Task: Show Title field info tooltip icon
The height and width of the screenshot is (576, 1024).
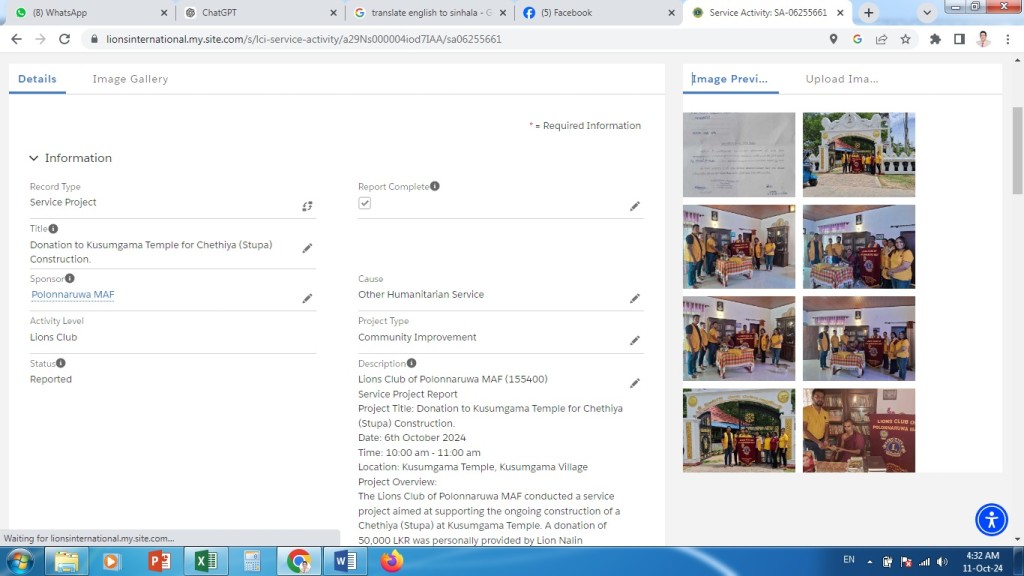Action: click(53, 229)
